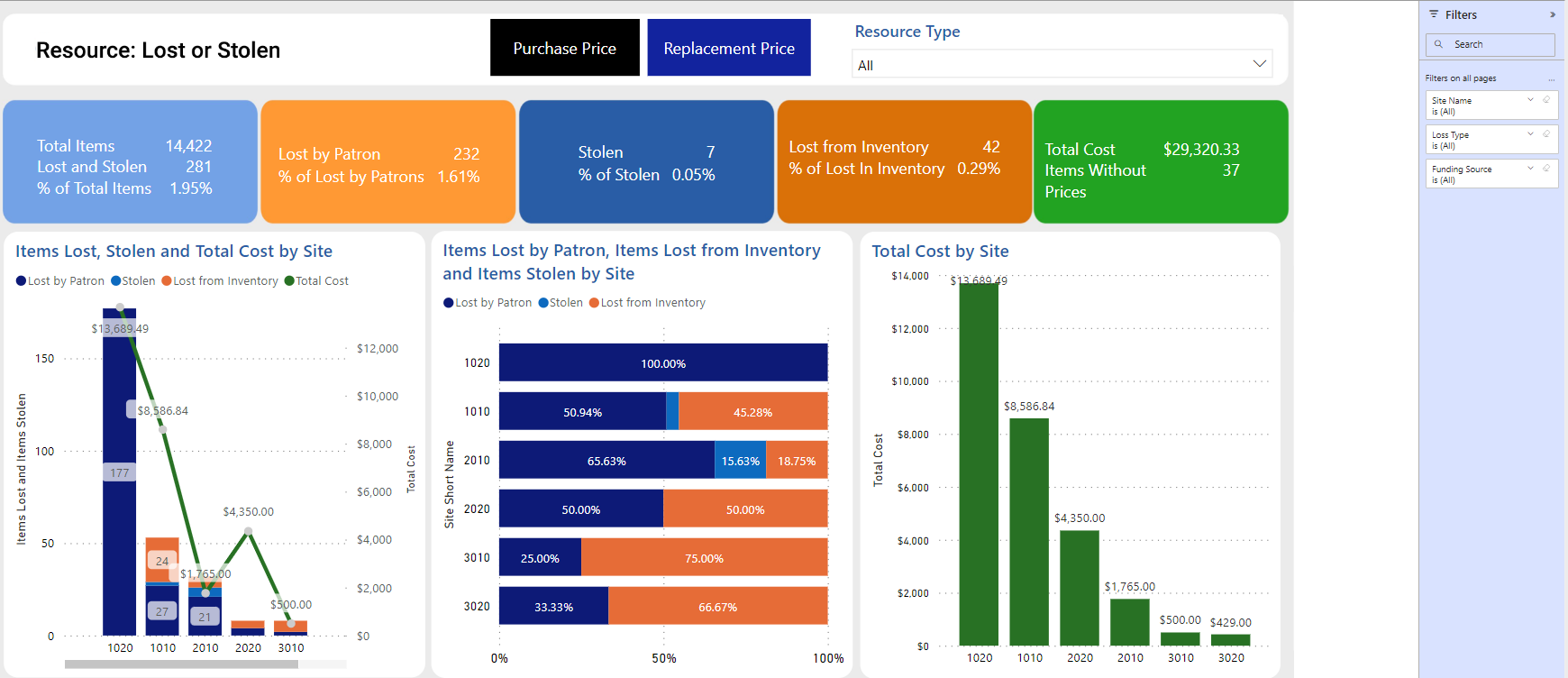Toggle Lost from Inventory legend in combo chart

[x=220, y=281]
